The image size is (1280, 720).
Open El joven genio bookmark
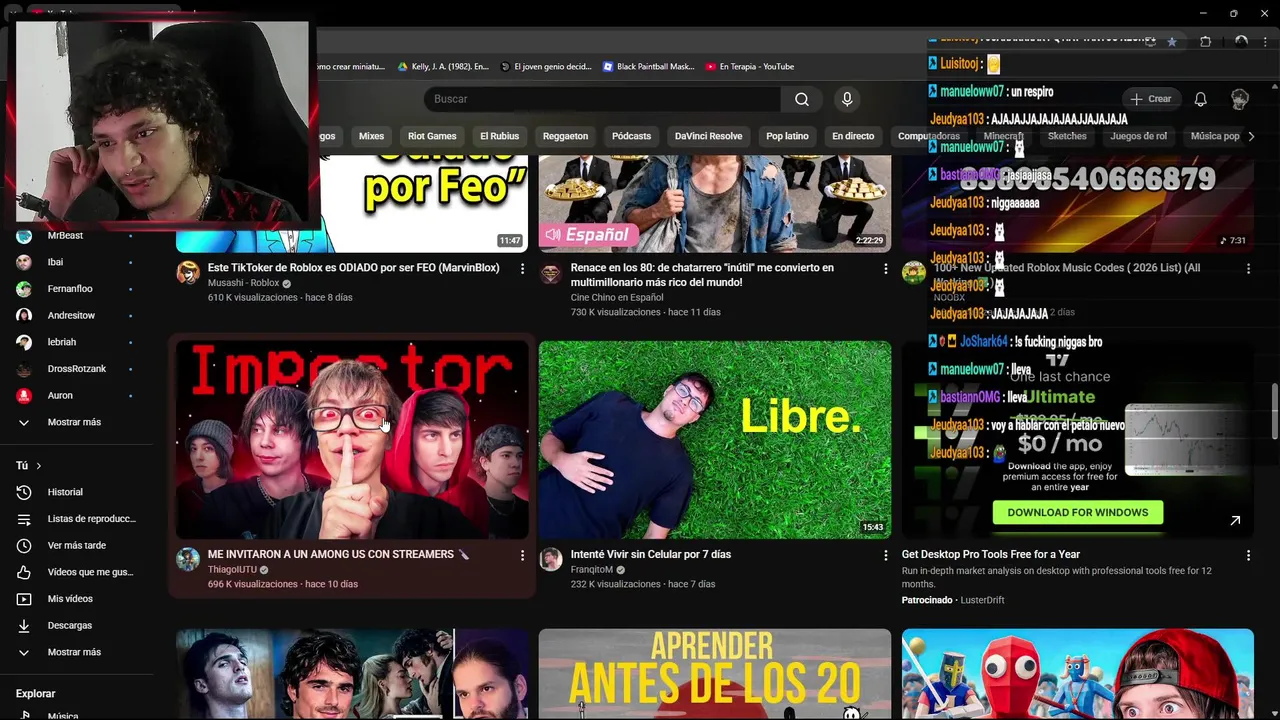coord(545,66)
